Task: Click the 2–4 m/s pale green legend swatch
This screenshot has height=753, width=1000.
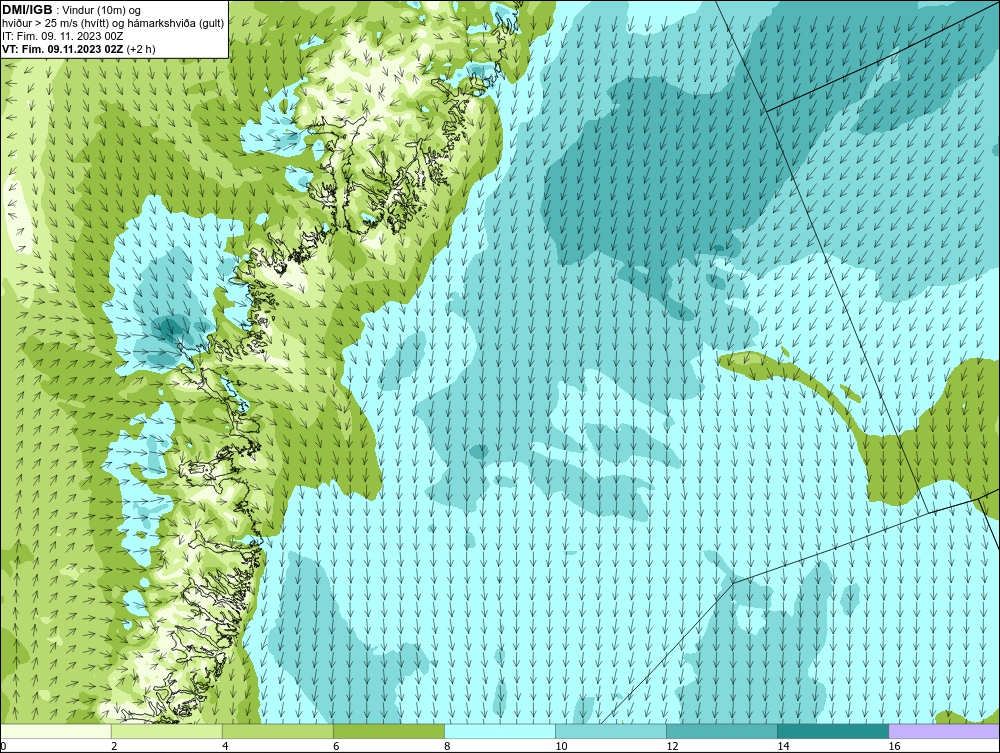Action: point(167,731)
